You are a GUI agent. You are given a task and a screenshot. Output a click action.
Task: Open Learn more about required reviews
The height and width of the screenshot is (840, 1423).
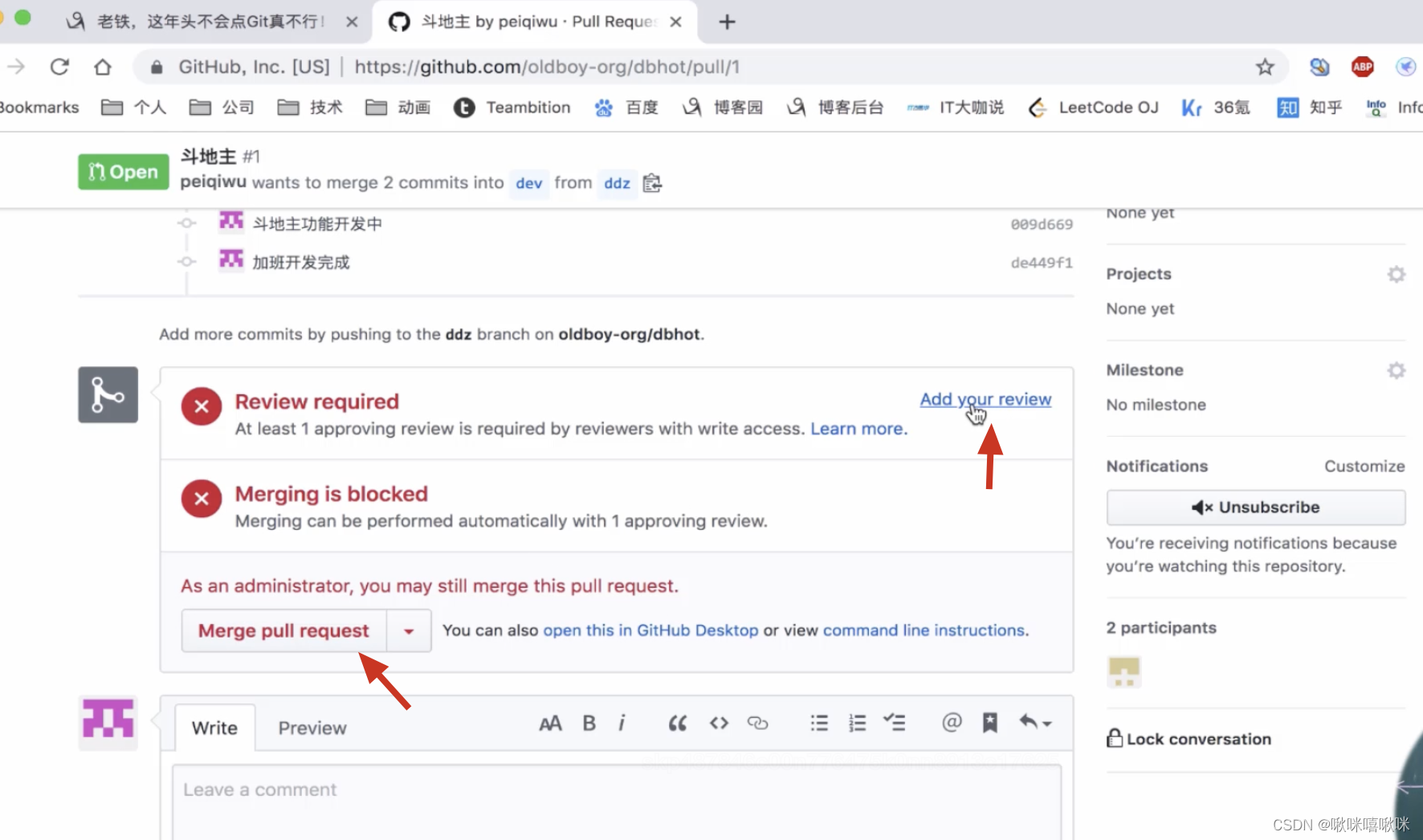tap(858, 429)
